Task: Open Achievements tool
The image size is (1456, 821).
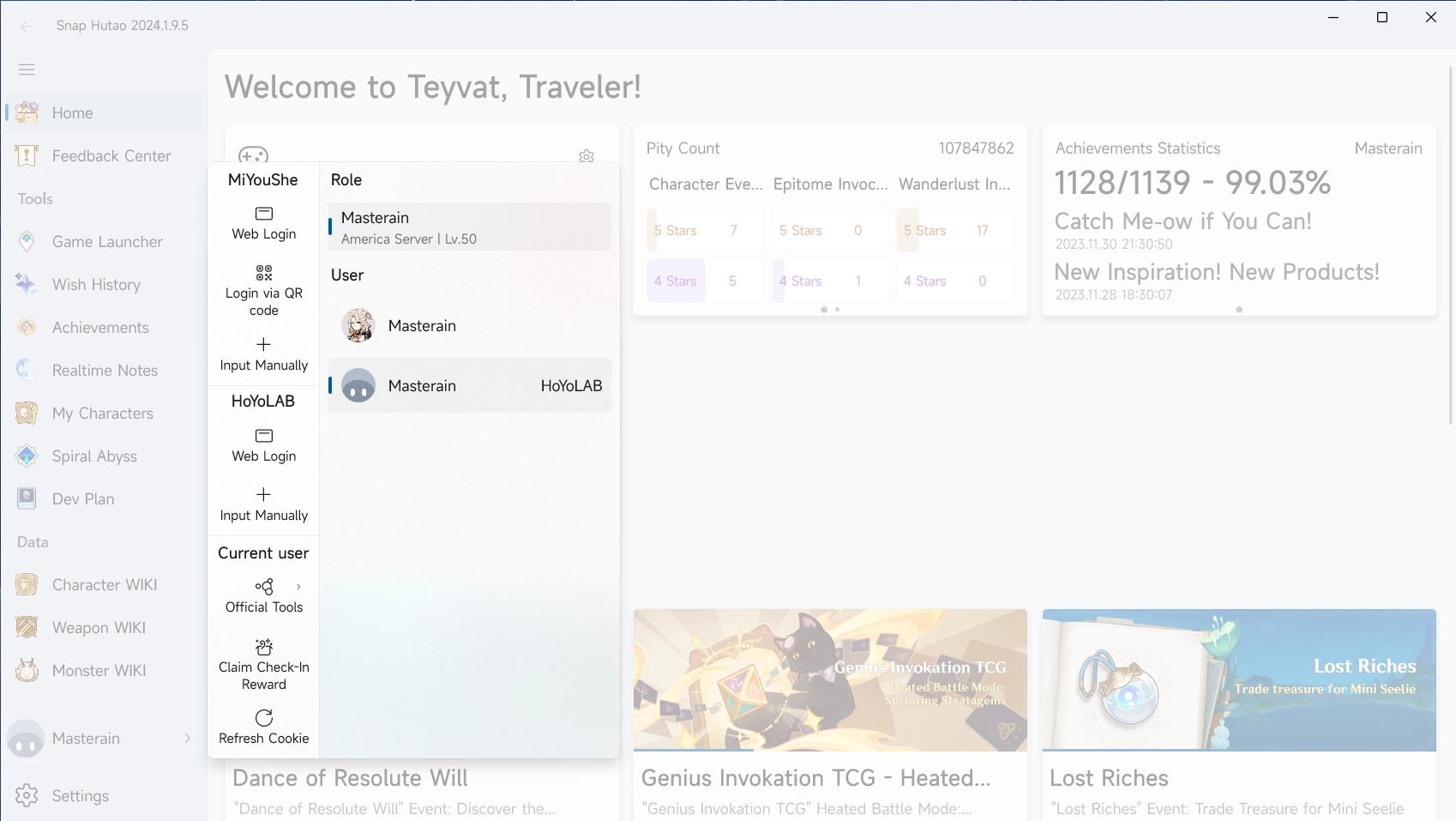Action: (x=103, y=327)
